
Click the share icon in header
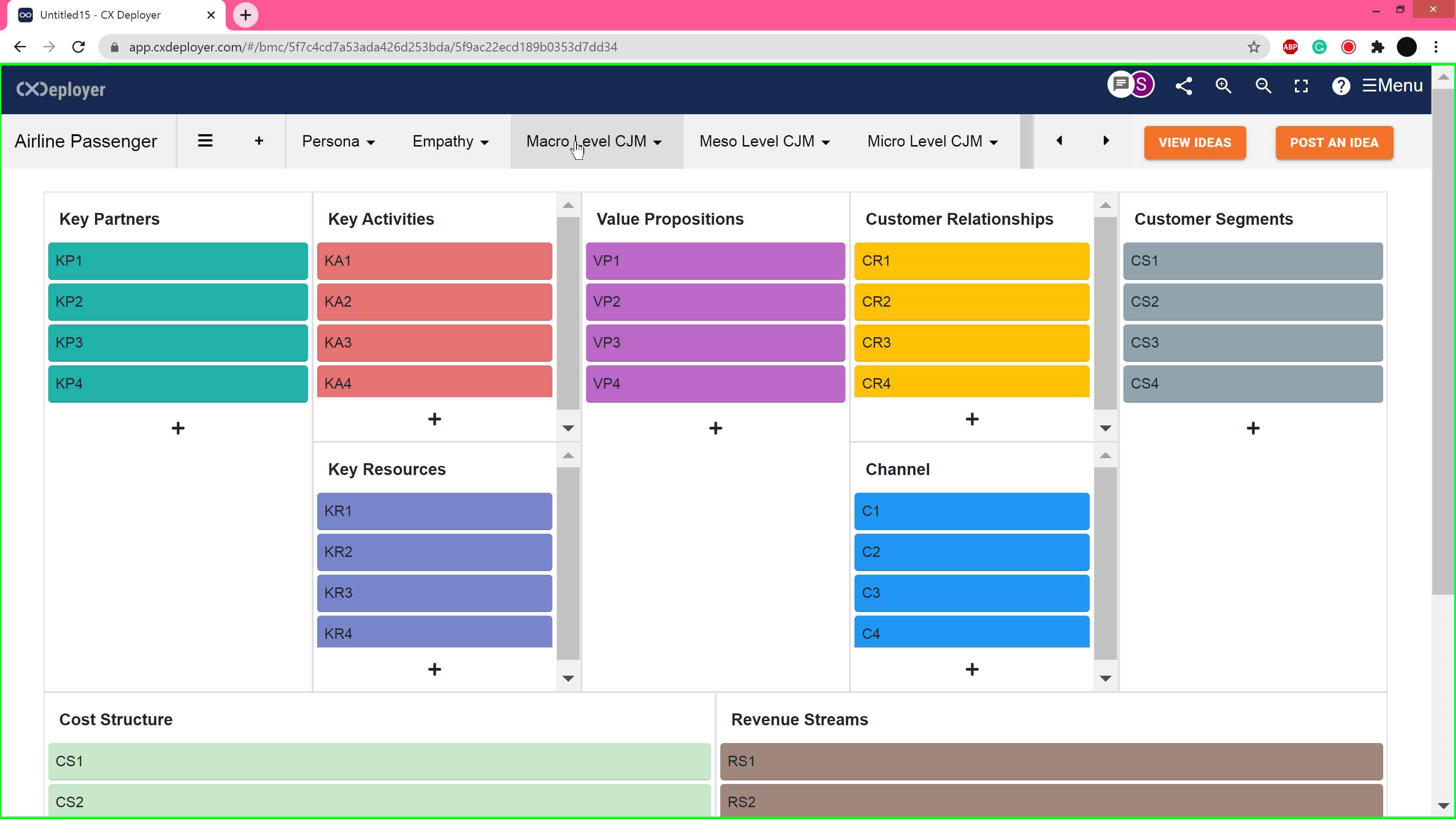click(1183, 86)
